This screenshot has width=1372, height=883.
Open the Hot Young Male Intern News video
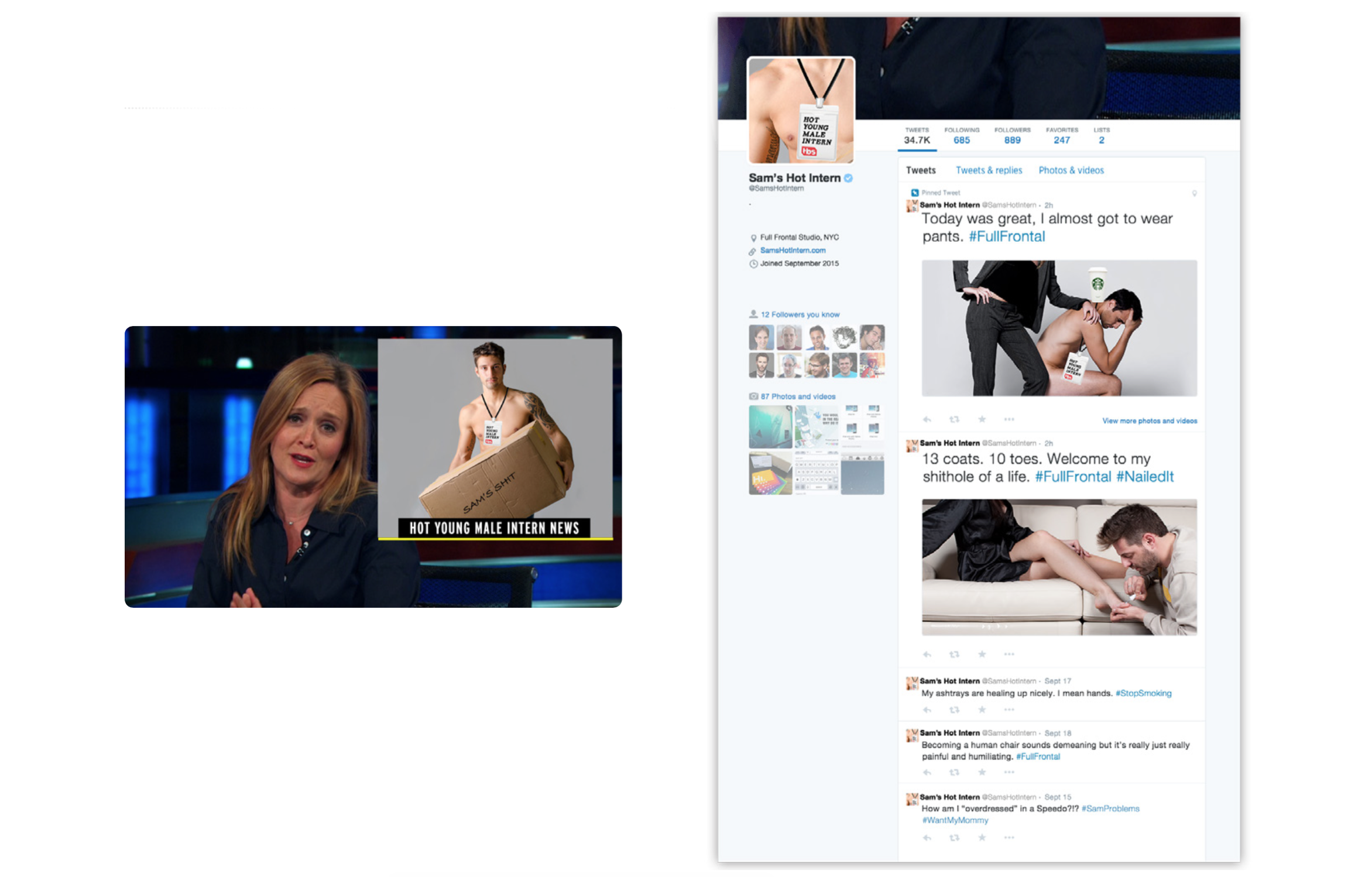coord(373,467)
